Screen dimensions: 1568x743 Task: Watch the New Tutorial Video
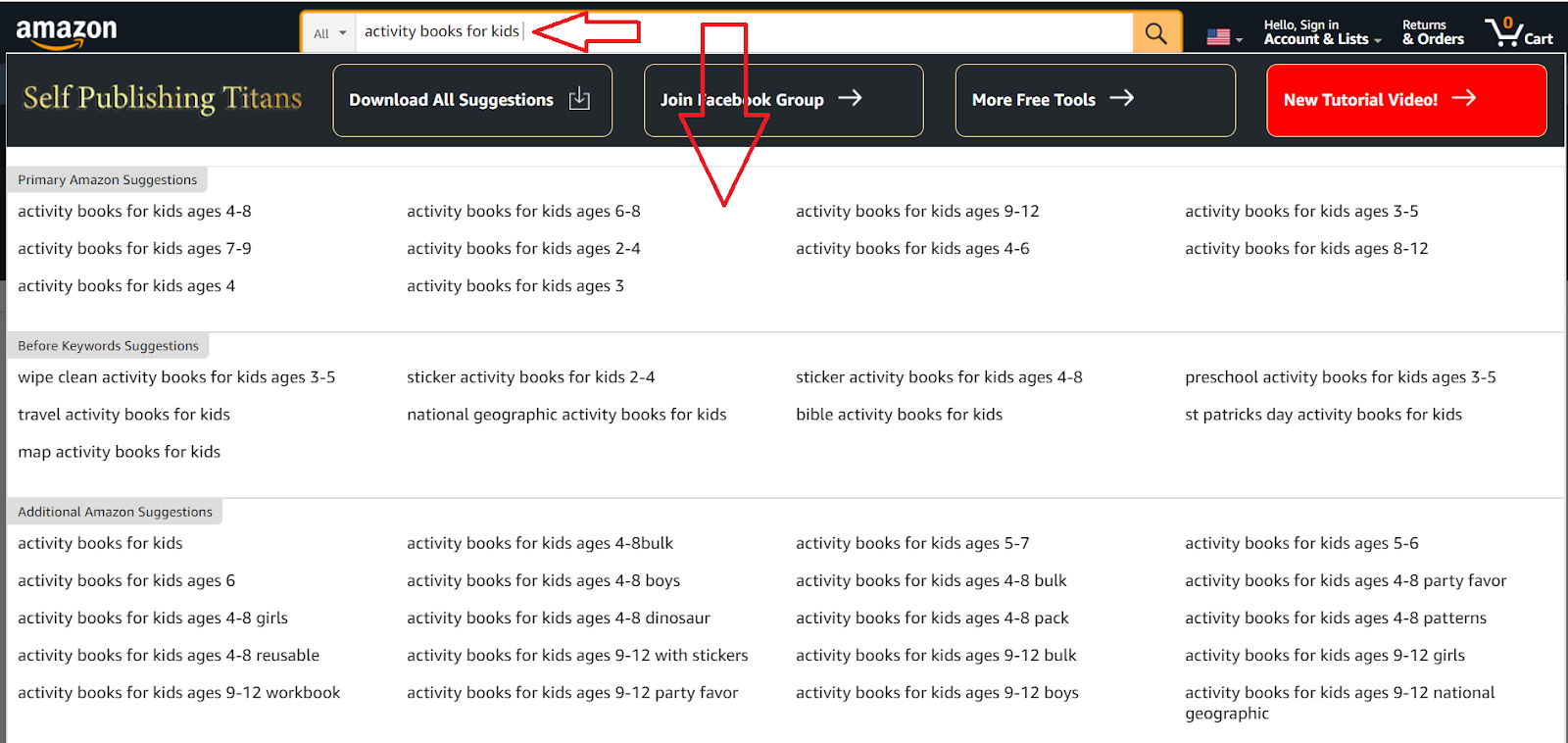[1406, 100]
